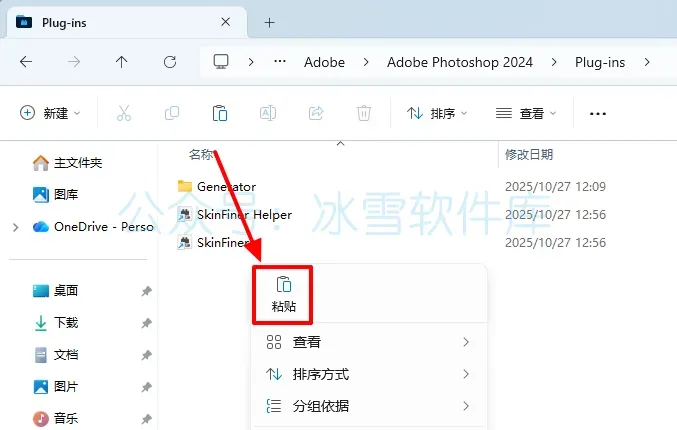
Task: Select the SkinFiner shortcut file
Action: coord(214,243)
